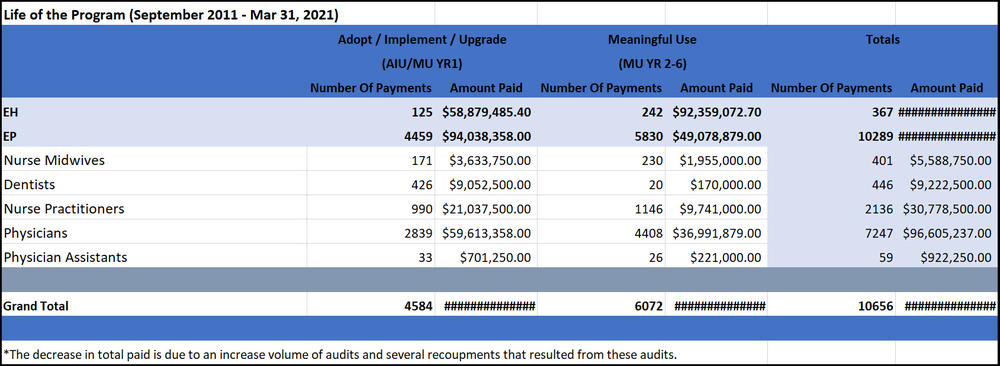Click the Physicians total '$96,605,237.00'
The height and width of the screenshot is (366, 1000).
click(947, 233)
